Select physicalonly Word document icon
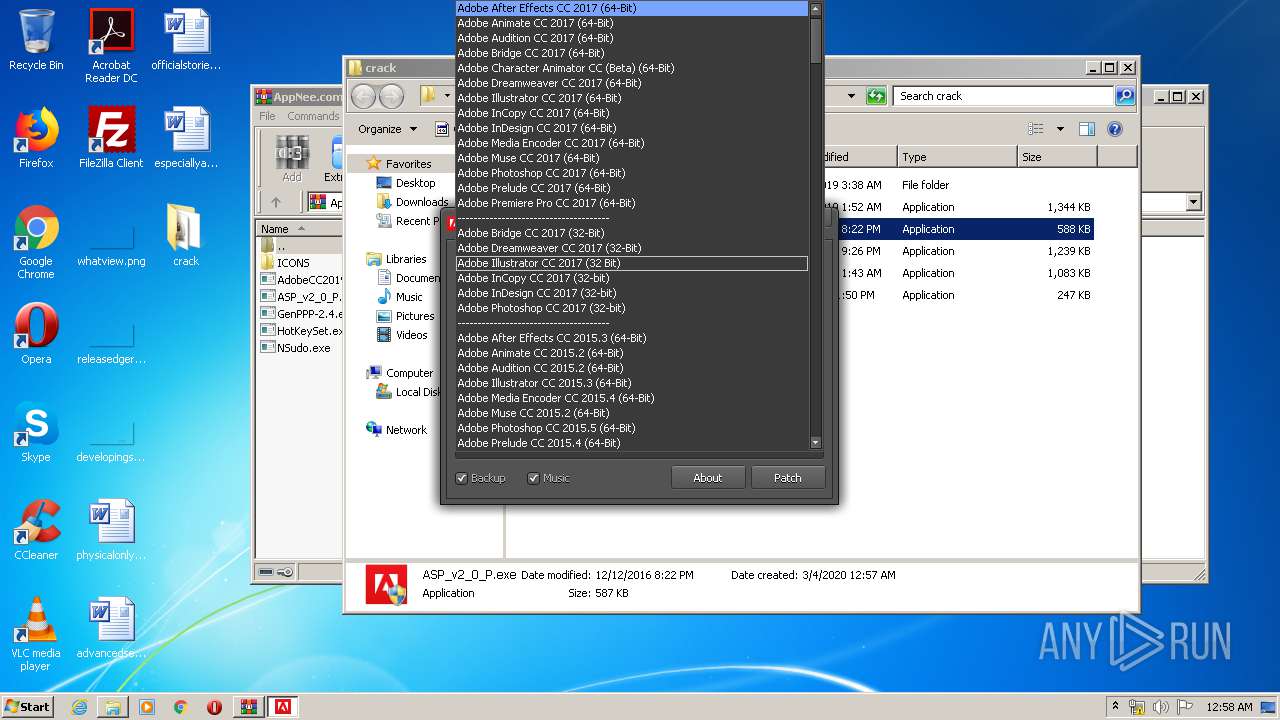 click(x=111, y=529)
